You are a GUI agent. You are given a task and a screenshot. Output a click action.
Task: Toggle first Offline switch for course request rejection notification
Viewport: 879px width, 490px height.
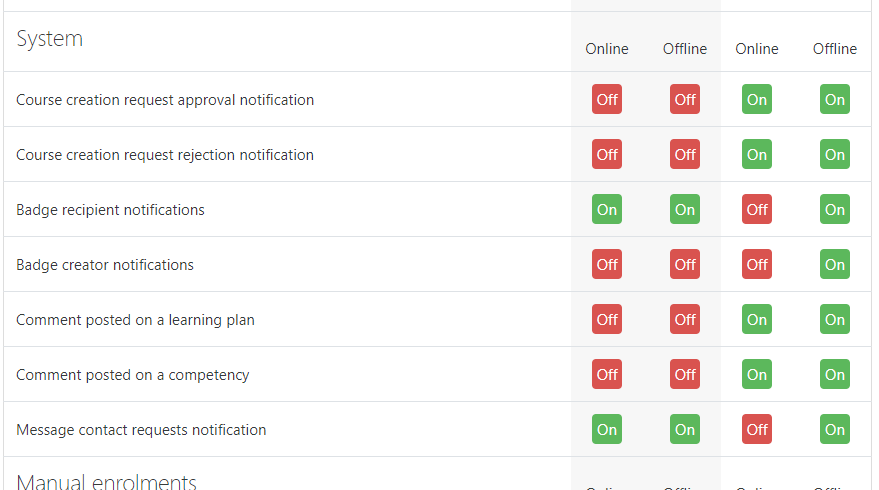pyautogui.click(x=684, y=154)
